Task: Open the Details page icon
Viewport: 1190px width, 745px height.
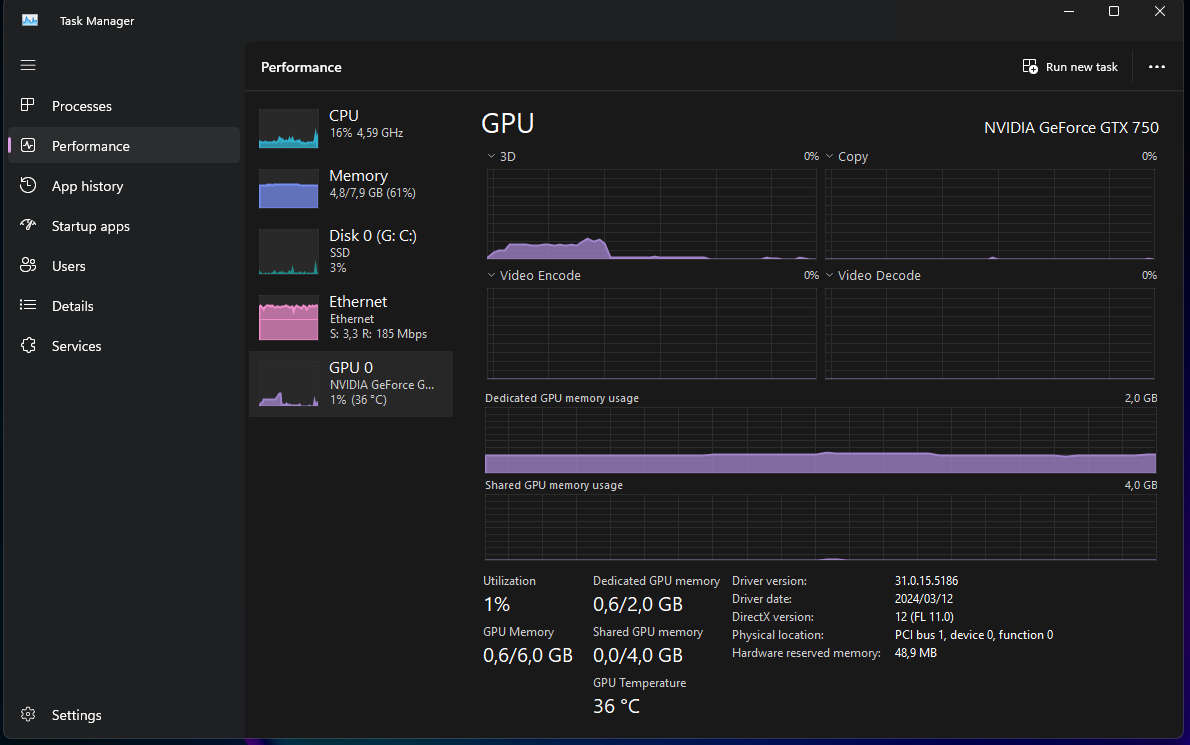Action: point(28,305)
